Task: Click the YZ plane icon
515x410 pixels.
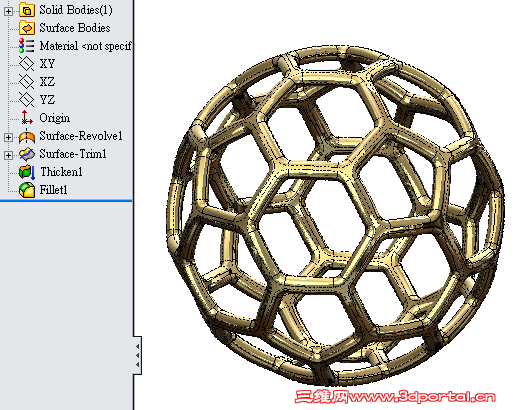Action: tap(27, 100)
